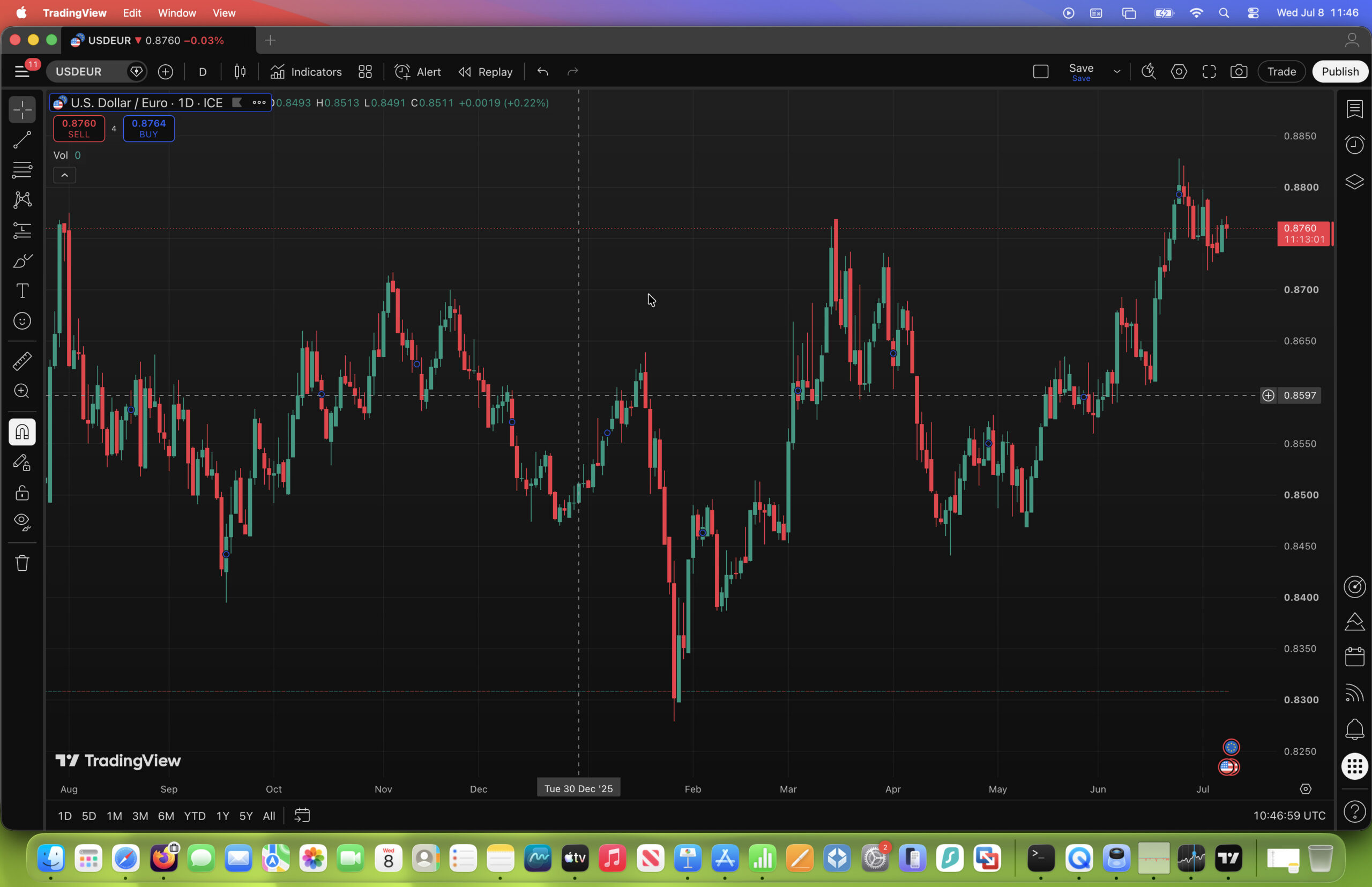Viewport: 1372px width, 887px height.
Task: Open the Fibonacci retracement tools
Action: tap(22, 169)
